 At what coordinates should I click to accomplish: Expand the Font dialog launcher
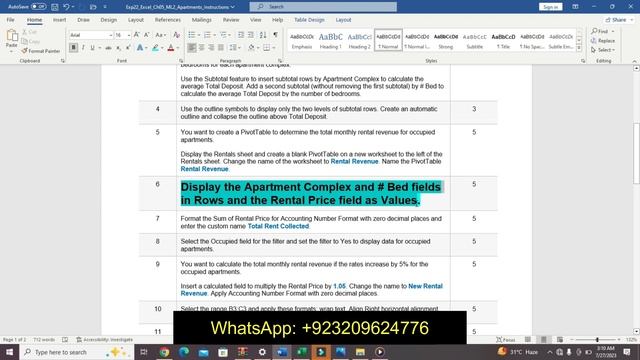[180, 61]
